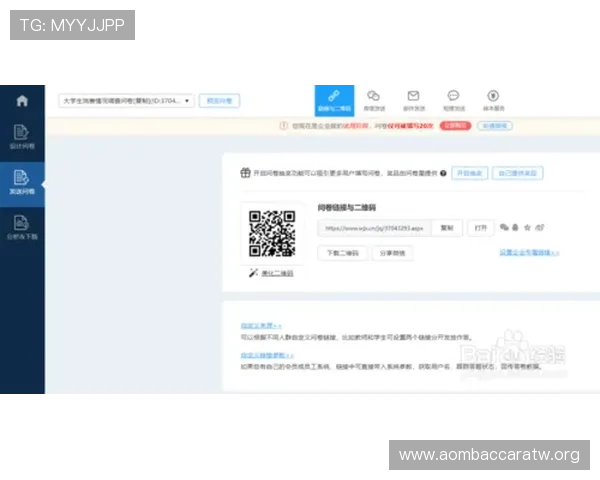This screenshot has width=600, height=480.
Task: Switch to the 链接与二维码 link and QR tab
Action: point(334,101)
